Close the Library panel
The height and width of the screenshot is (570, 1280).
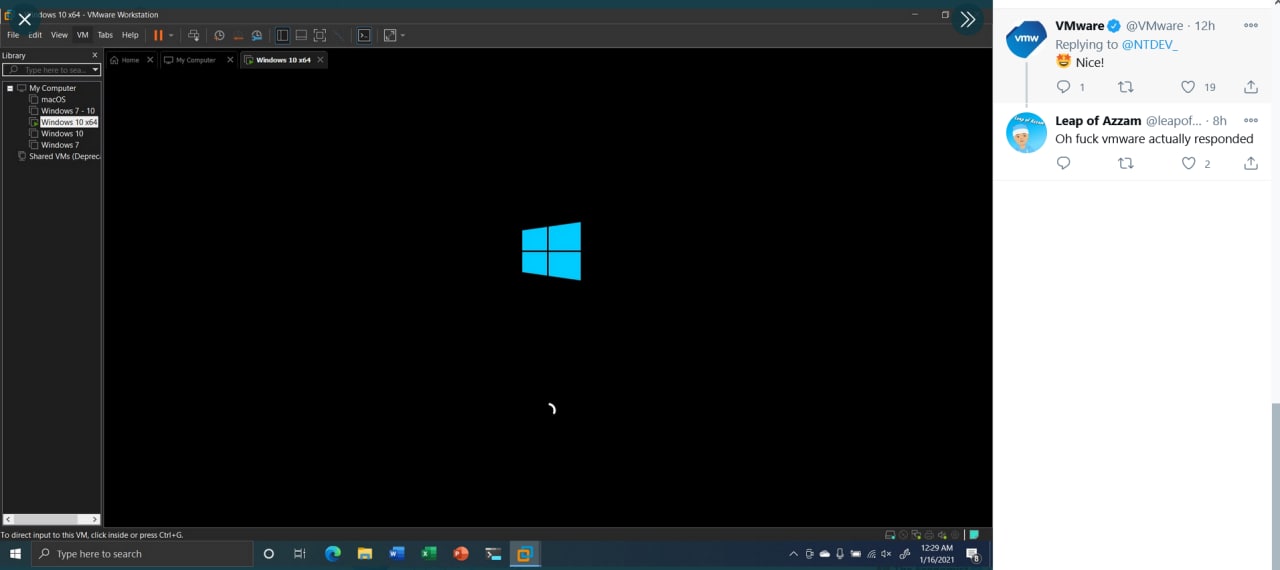click(x=95, y=55)
